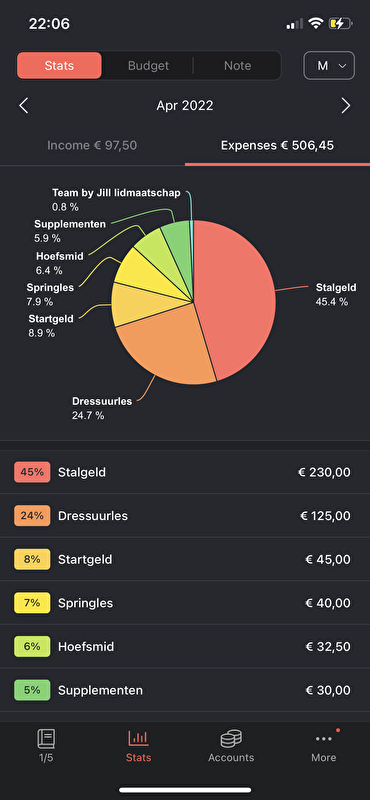
Task: Tap the red Stalgeld pie chart slice
Action: pos(237,296)
